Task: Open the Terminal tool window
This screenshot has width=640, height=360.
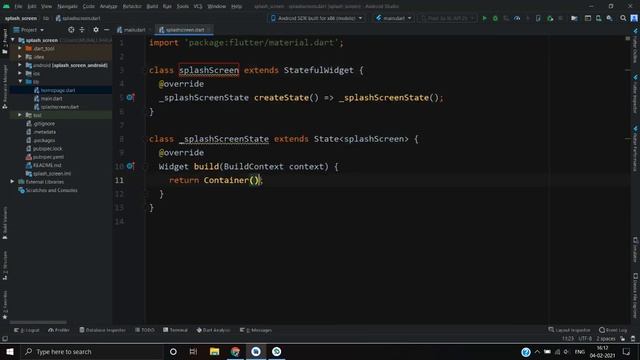Action: coord(175,330)
